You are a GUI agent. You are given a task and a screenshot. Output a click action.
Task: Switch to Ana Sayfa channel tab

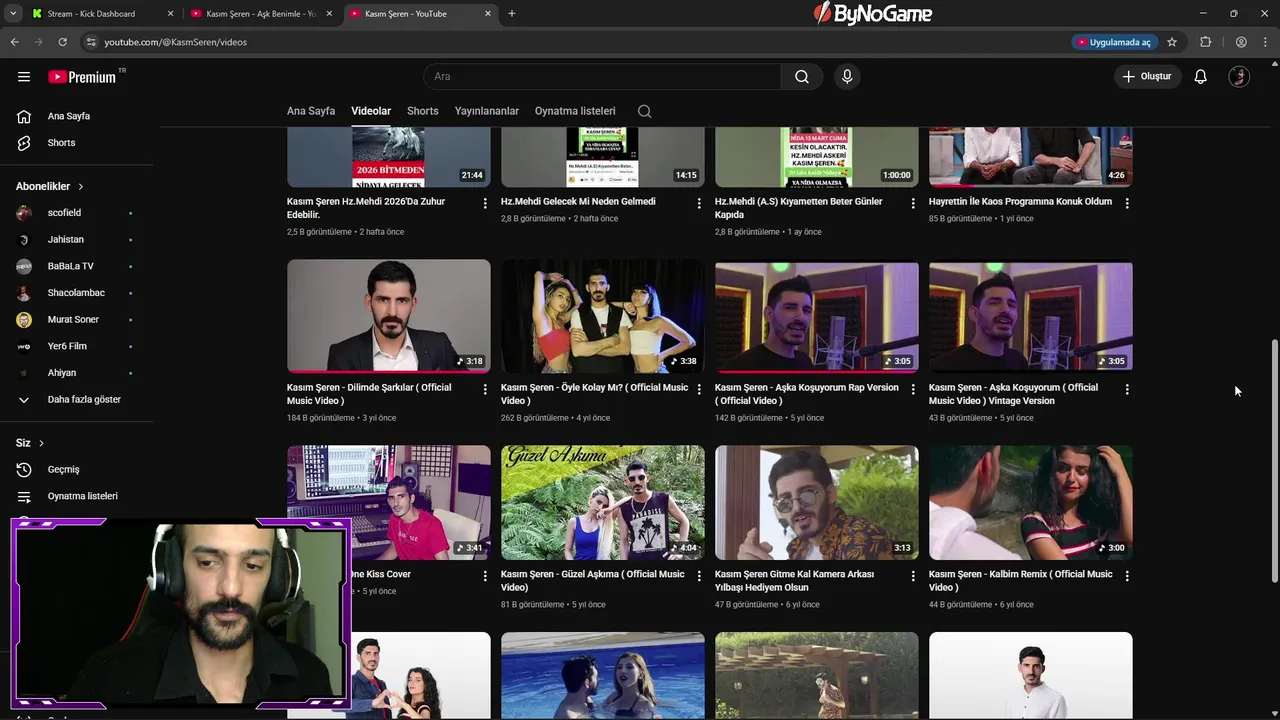(x=311, y=111)
